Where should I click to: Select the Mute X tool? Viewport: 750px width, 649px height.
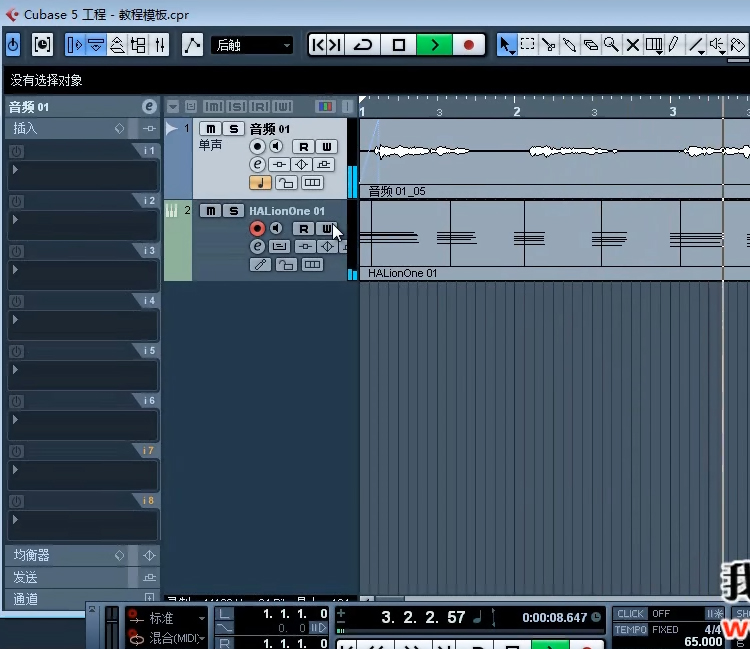pyautogui.click(x=632, y=45)
